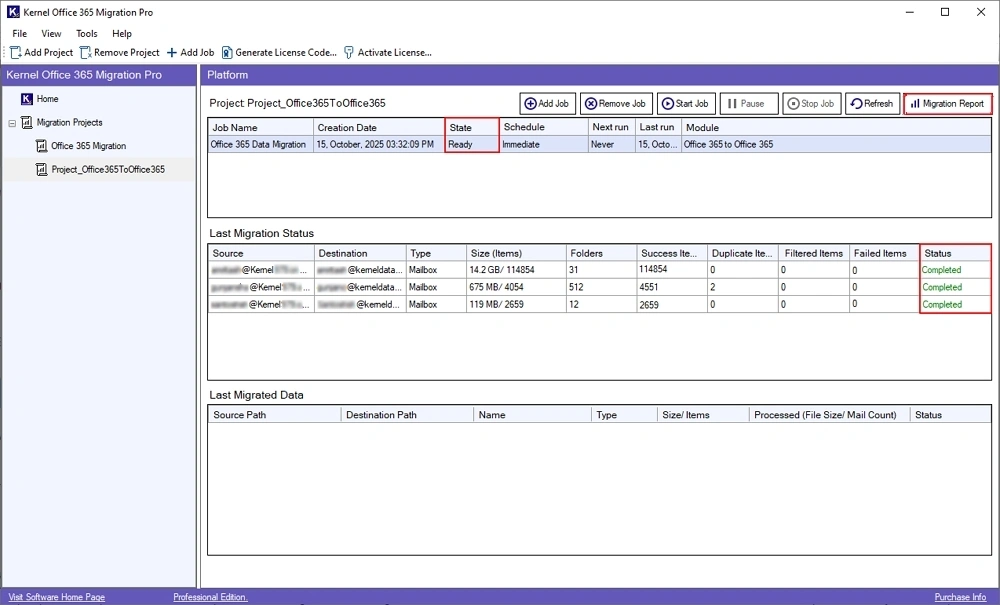Select the Office 365 Data Migration job row
The width and height of the screenshot is (1000, 605).
[258, 145]
